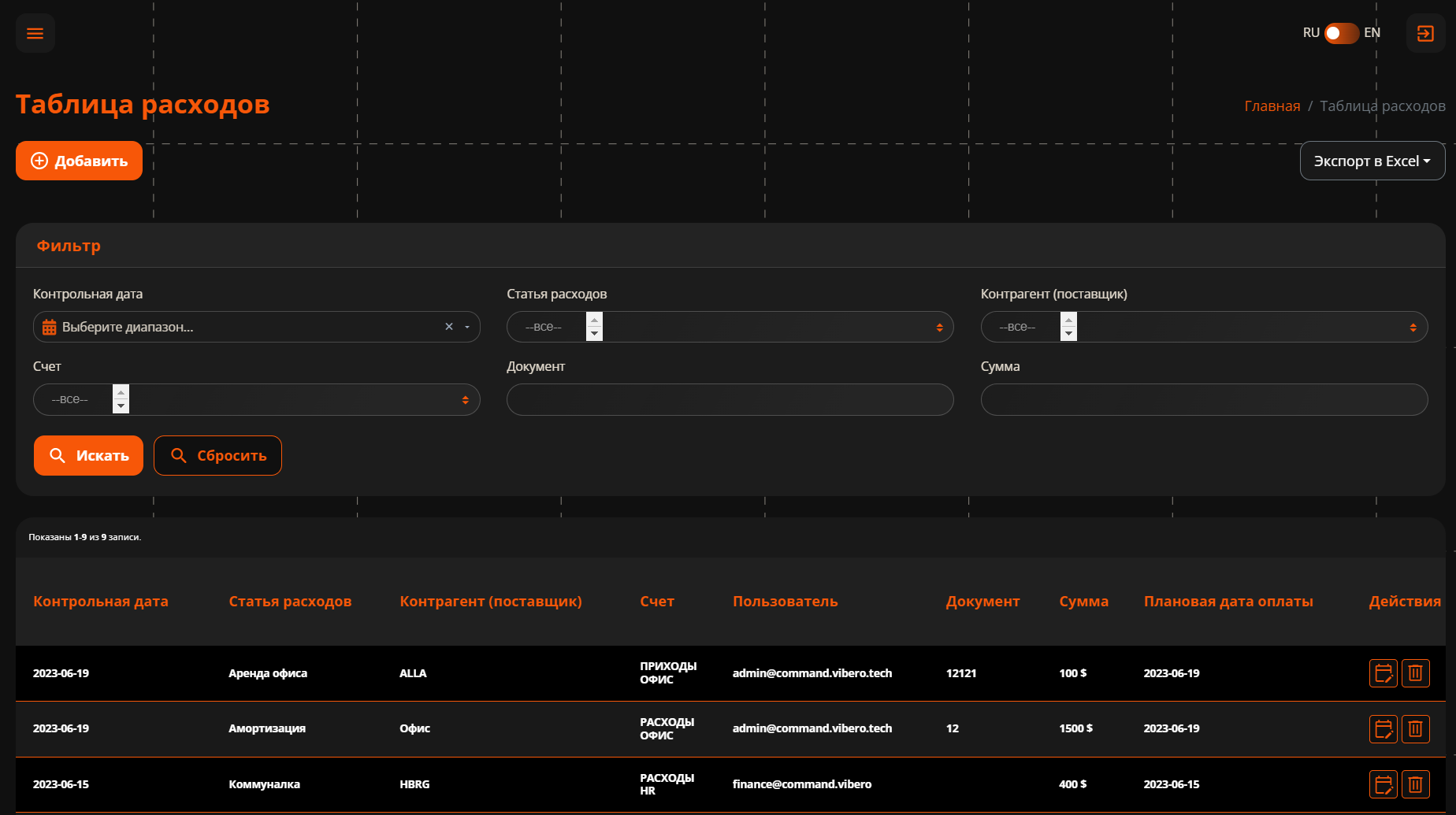Click Счет stepper down arrow
This screenshot has width=1456, height=815.
click(121, 406)
